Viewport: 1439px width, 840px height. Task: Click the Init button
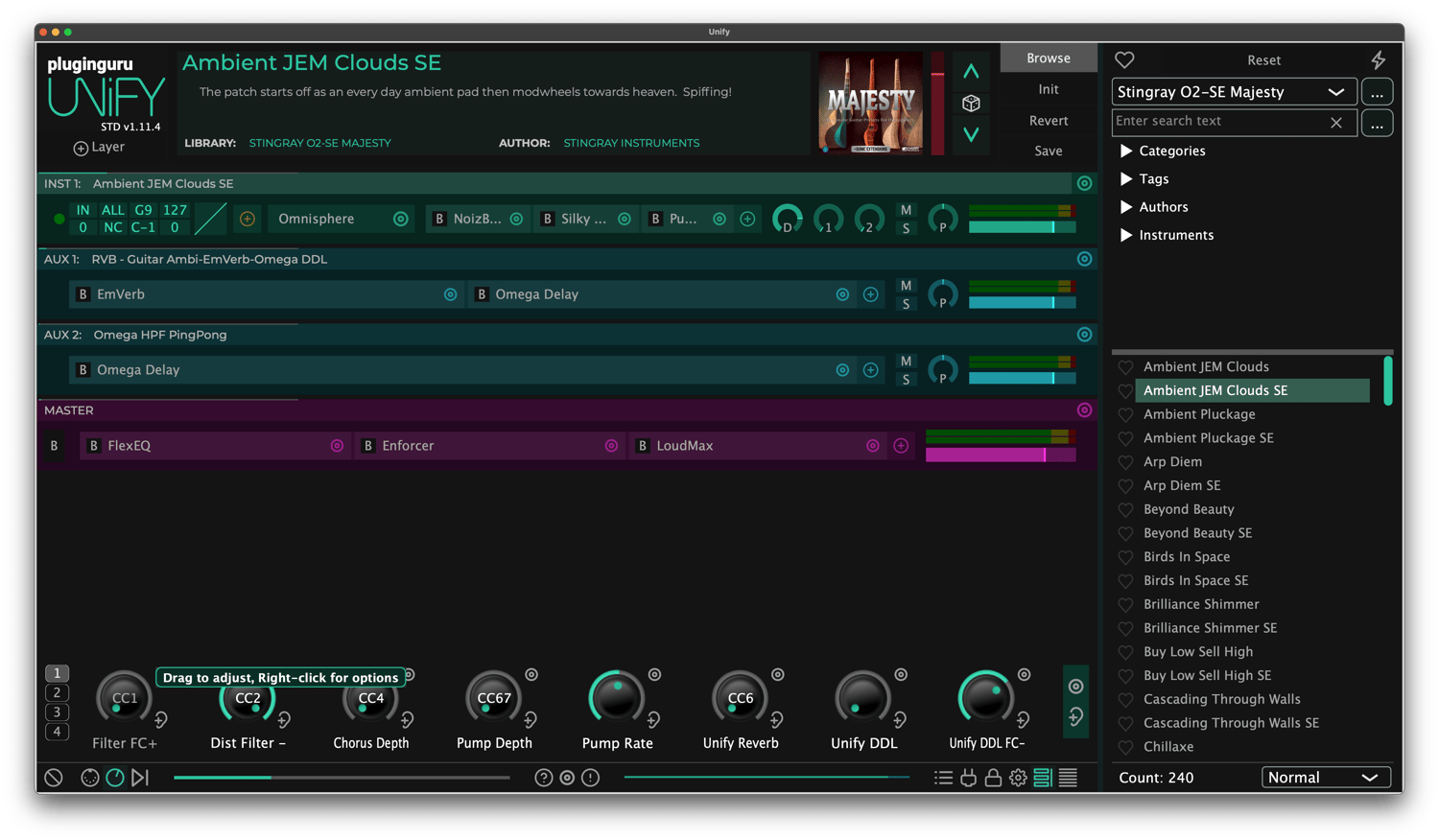pos(1049,89)
